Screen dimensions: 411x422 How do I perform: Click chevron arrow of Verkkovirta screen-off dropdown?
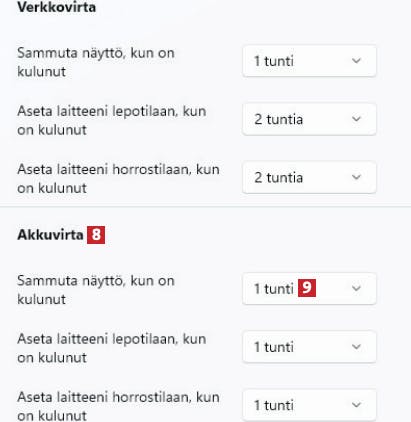pyautogui.click(x=356, y=61)
